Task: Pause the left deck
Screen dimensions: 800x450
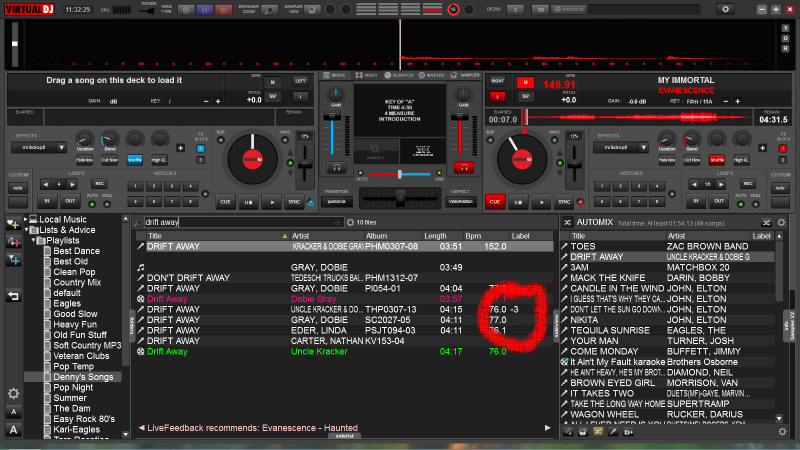Action: [x=248, y=202]
